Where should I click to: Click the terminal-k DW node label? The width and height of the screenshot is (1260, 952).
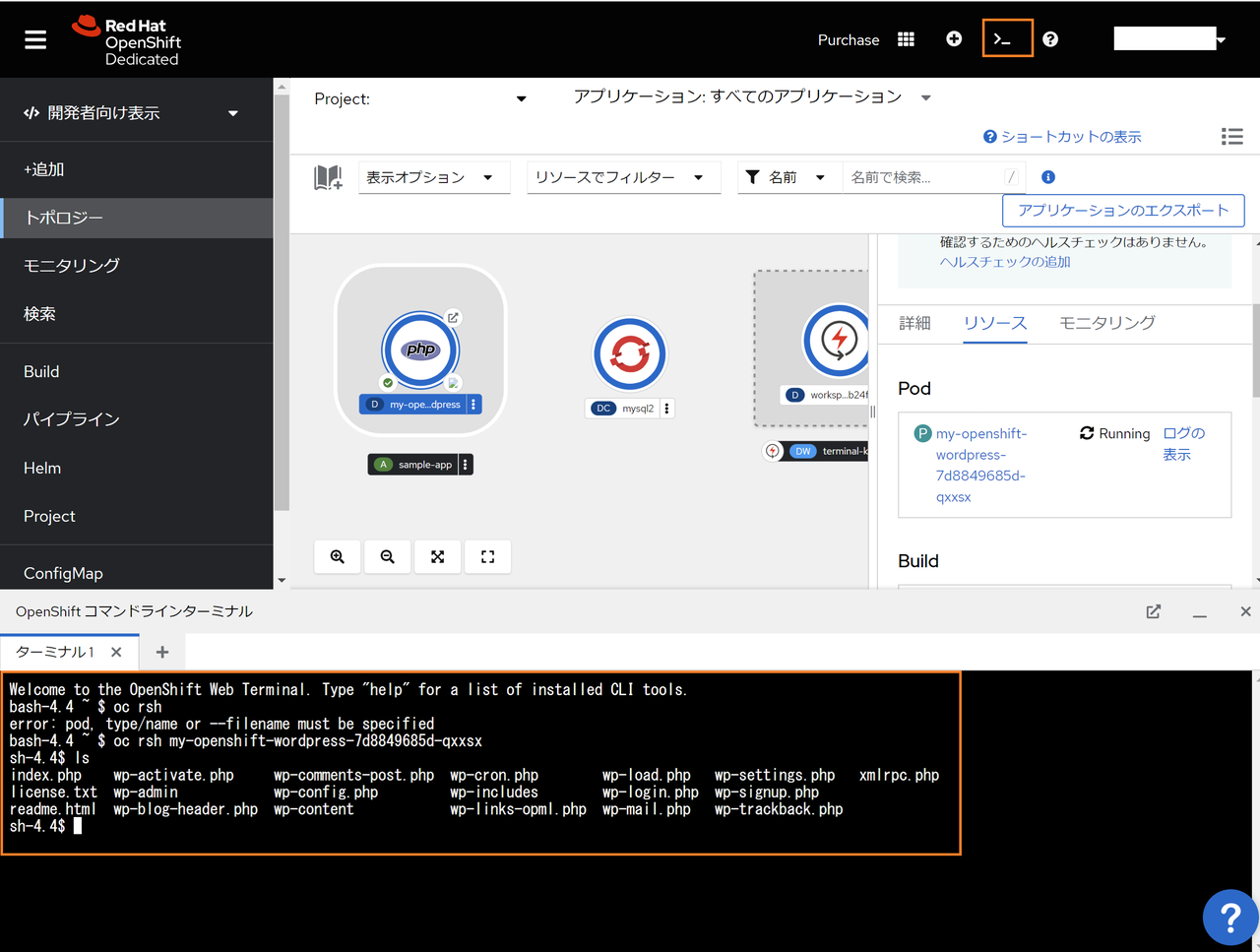[827, 451]
